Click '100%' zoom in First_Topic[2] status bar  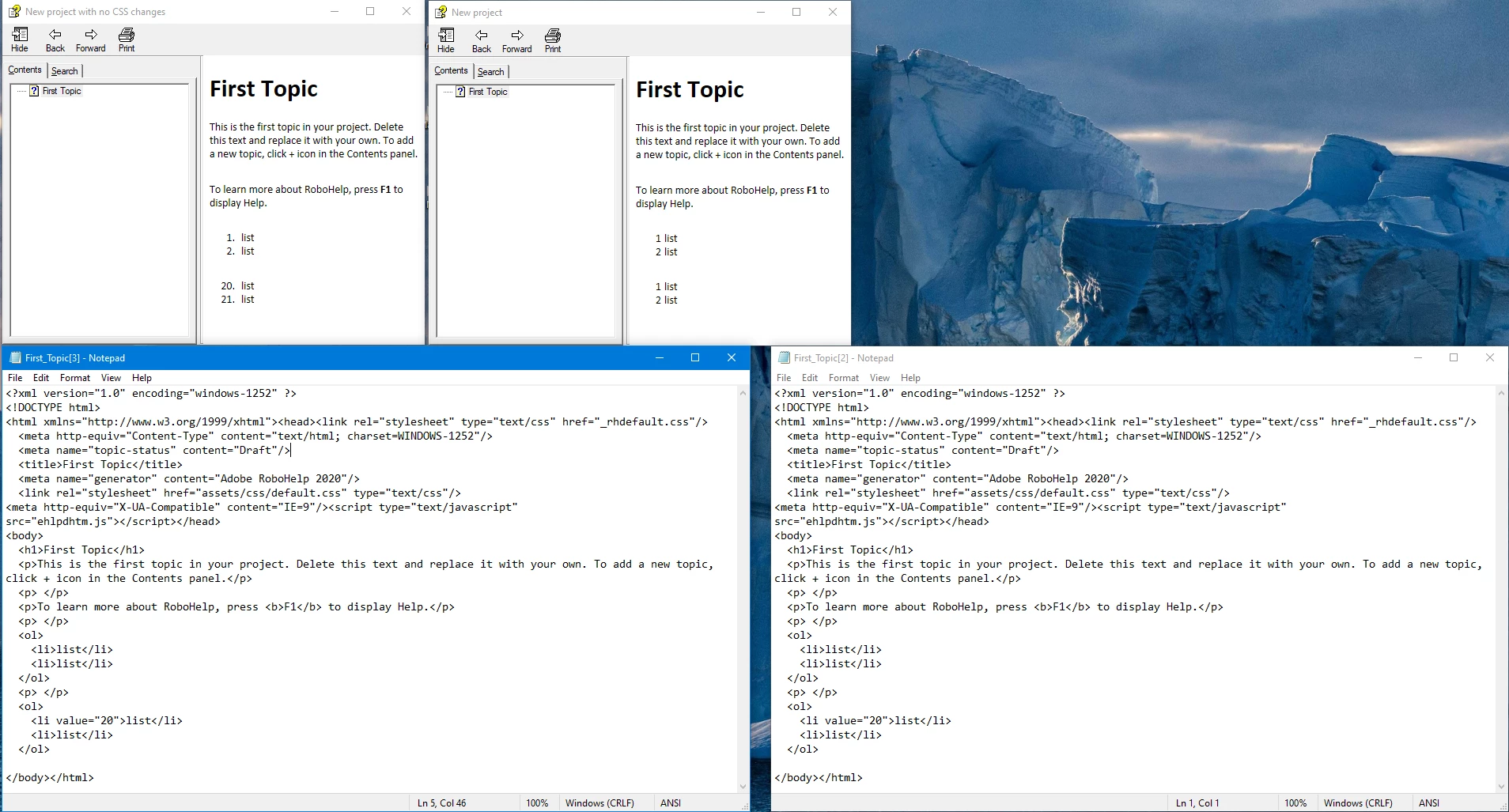[1295, 803]
